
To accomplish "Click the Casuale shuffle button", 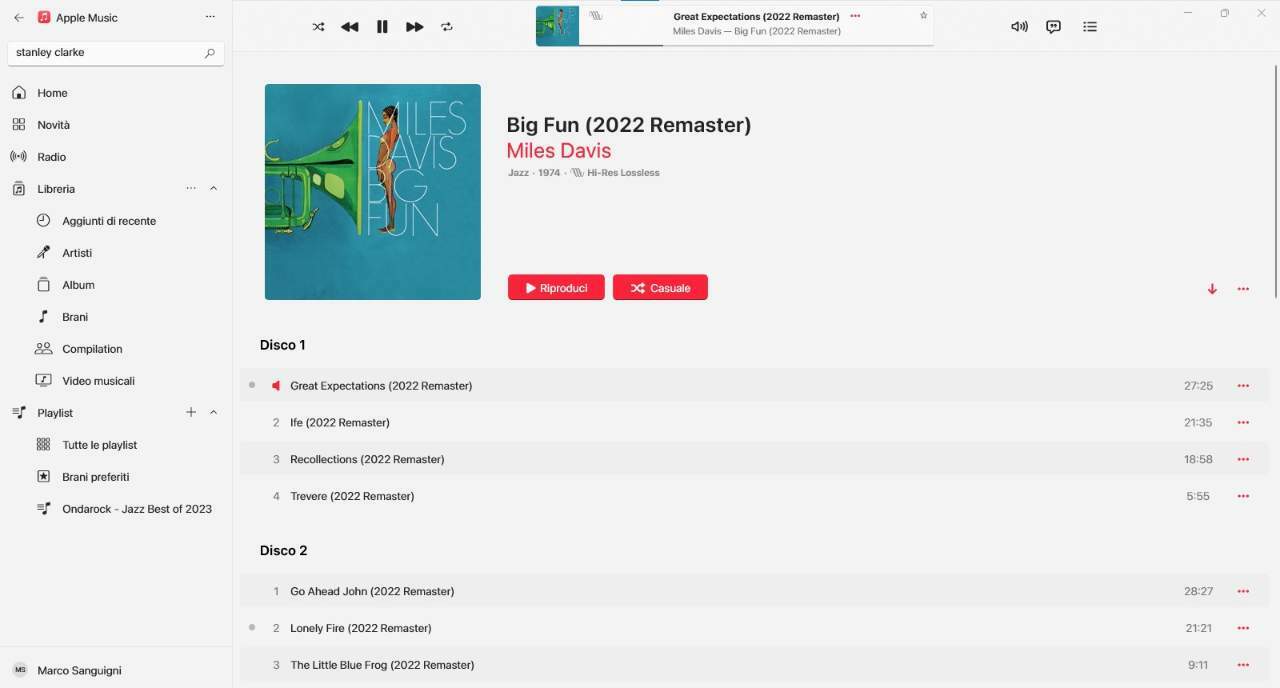I will click(x=660, y=288).
